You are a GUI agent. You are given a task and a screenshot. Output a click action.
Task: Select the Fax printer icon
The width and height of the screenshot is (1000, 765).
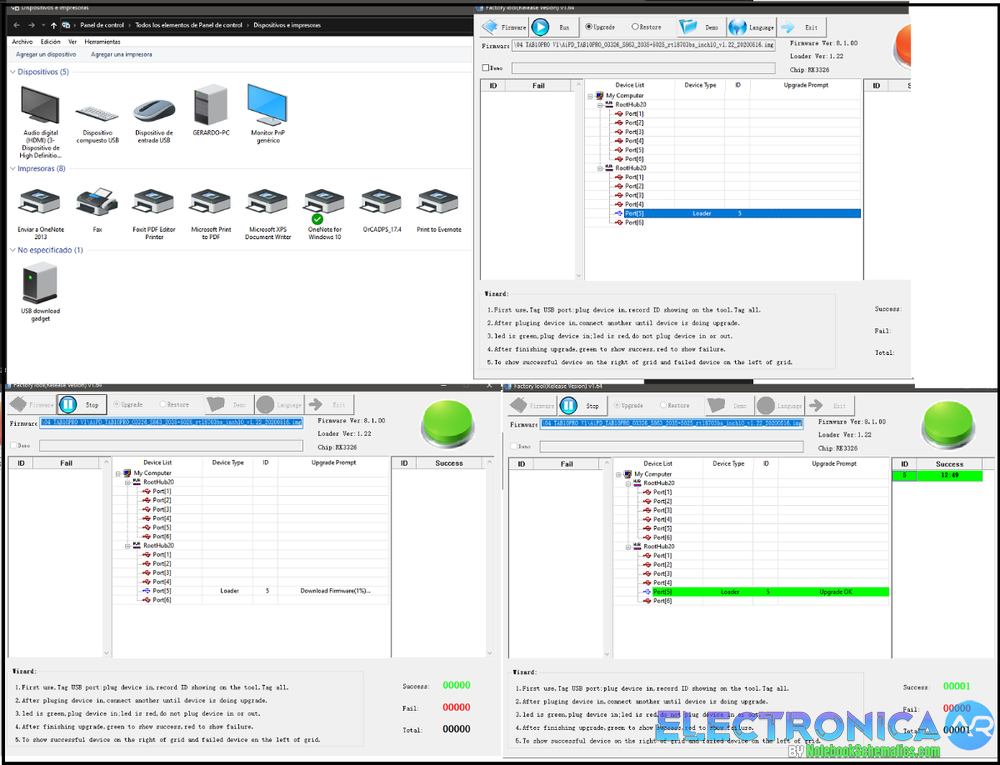click(x=97, y=208)
